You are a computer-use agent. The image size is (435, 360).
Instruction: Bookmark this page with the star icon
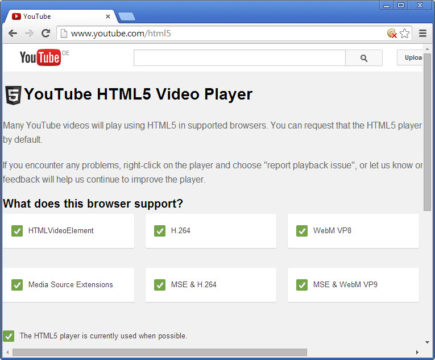pyautogui.click(x=404, y=33)
